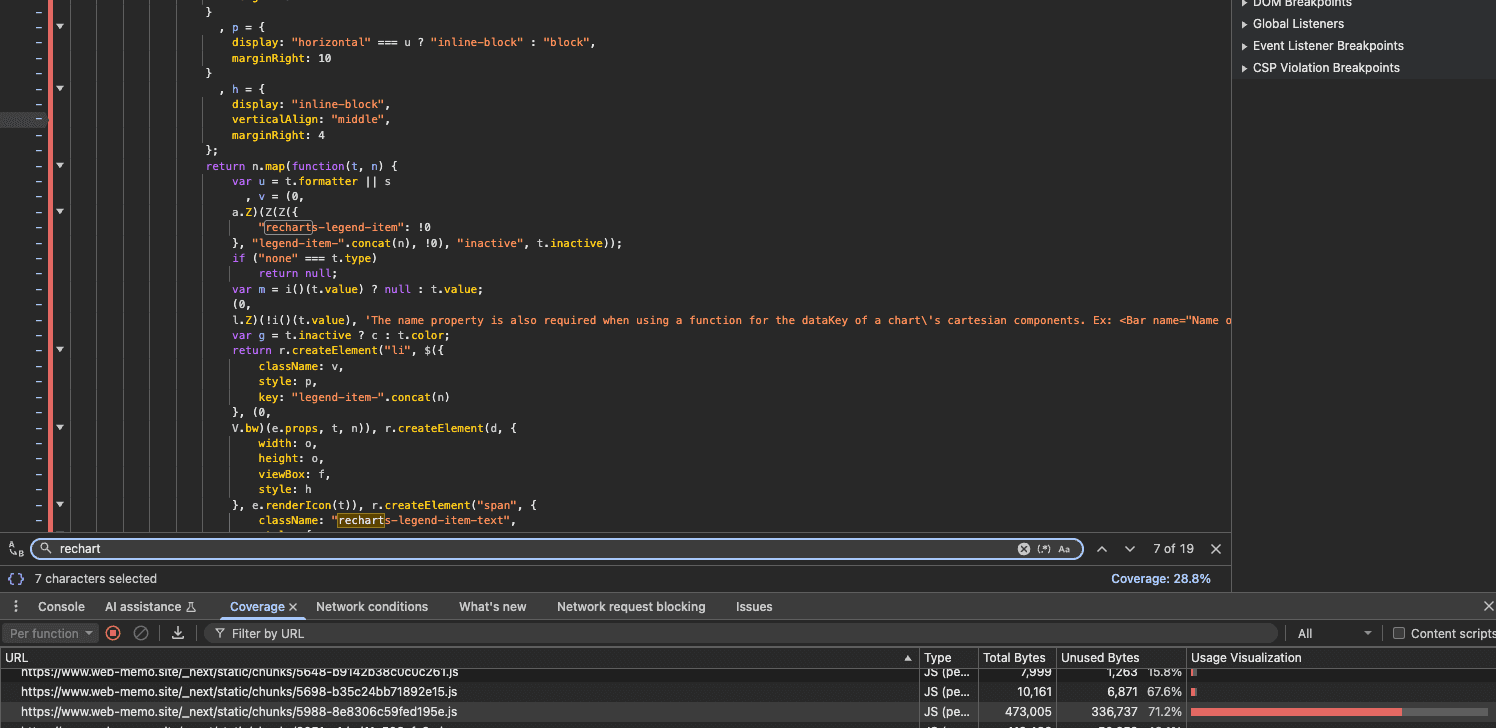The image size is (1496, 728).
Task: Click the pretty-print curly braces icon
Action: 16,578
